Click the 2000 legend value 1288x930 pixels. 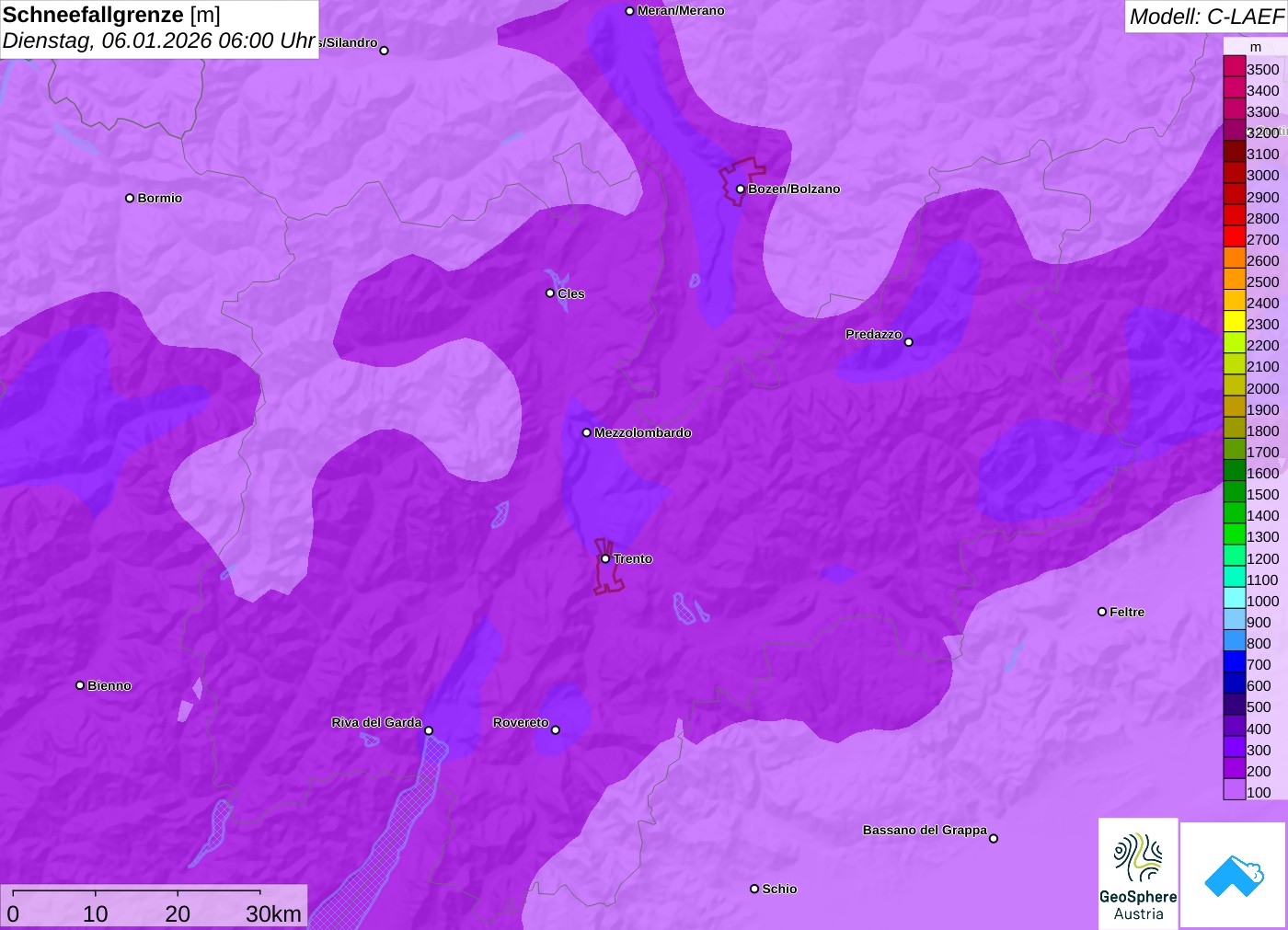(1263, 388)
